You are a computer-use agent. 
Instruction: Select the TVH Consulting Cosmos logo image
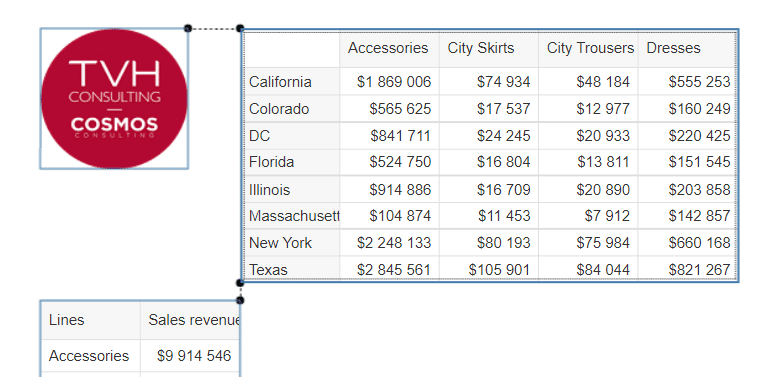click(x=114, y=99)
